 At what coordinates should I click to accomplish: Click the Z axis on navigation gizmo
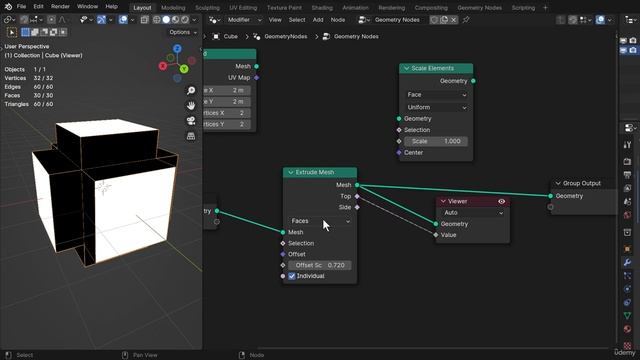(177, 49)
